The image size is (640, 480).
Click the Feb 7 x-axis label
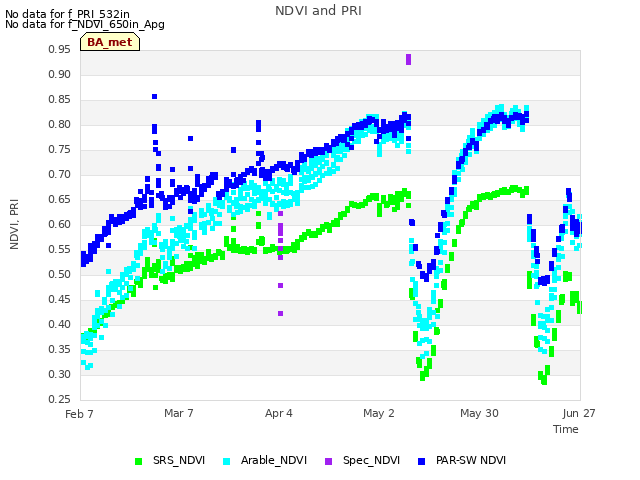coord(79,414)
